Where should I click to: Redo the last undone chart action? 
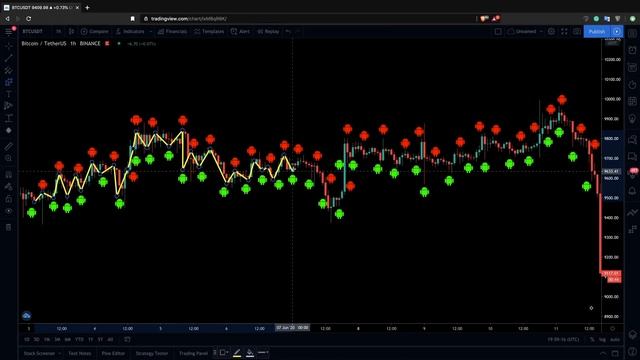(298, 31)
